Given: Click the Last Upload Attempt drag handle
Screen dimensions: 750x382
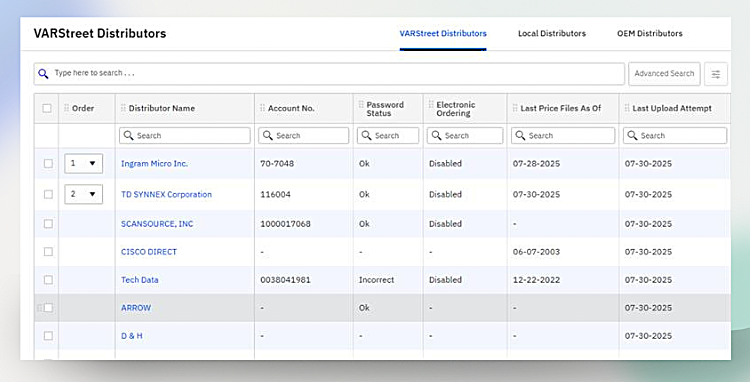Looking at the screenshot, I should [627, 108].
